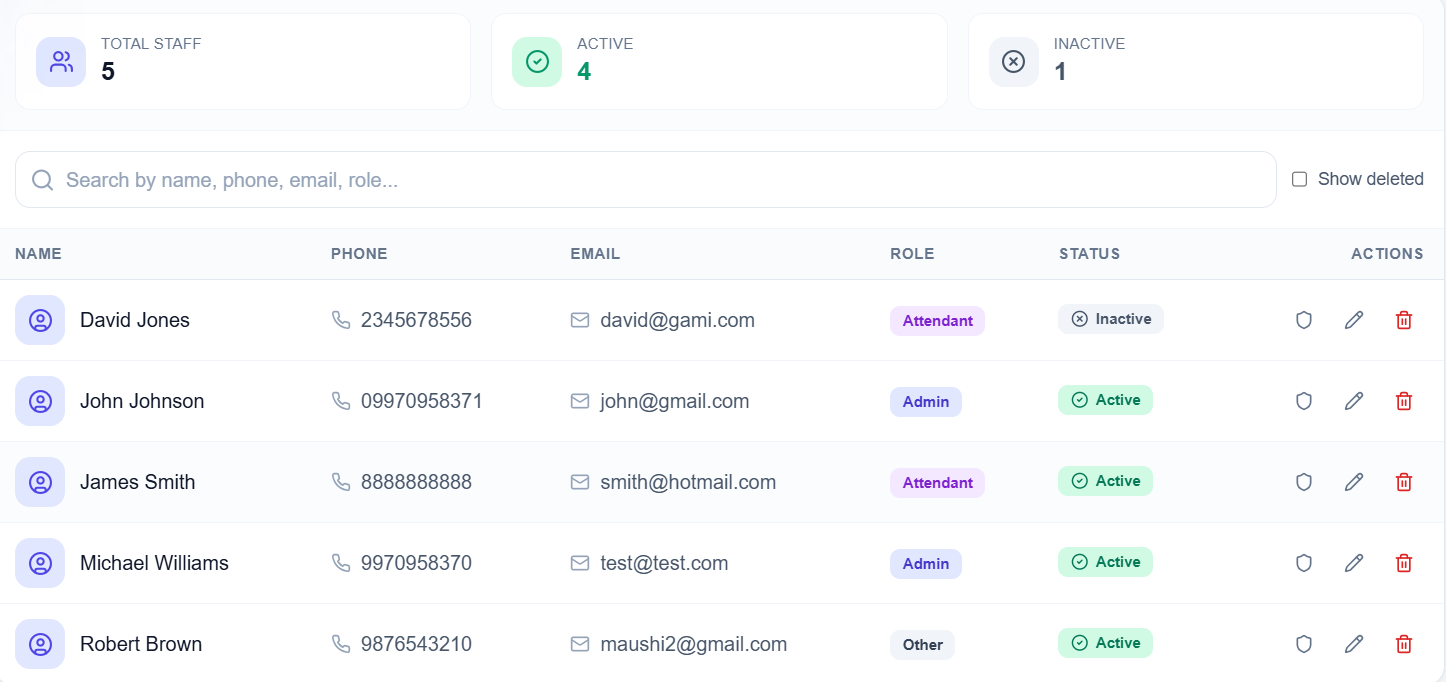Click the Inactive crossed-circle icon
Viewport: 1446px width, 682px height.
1013,61
